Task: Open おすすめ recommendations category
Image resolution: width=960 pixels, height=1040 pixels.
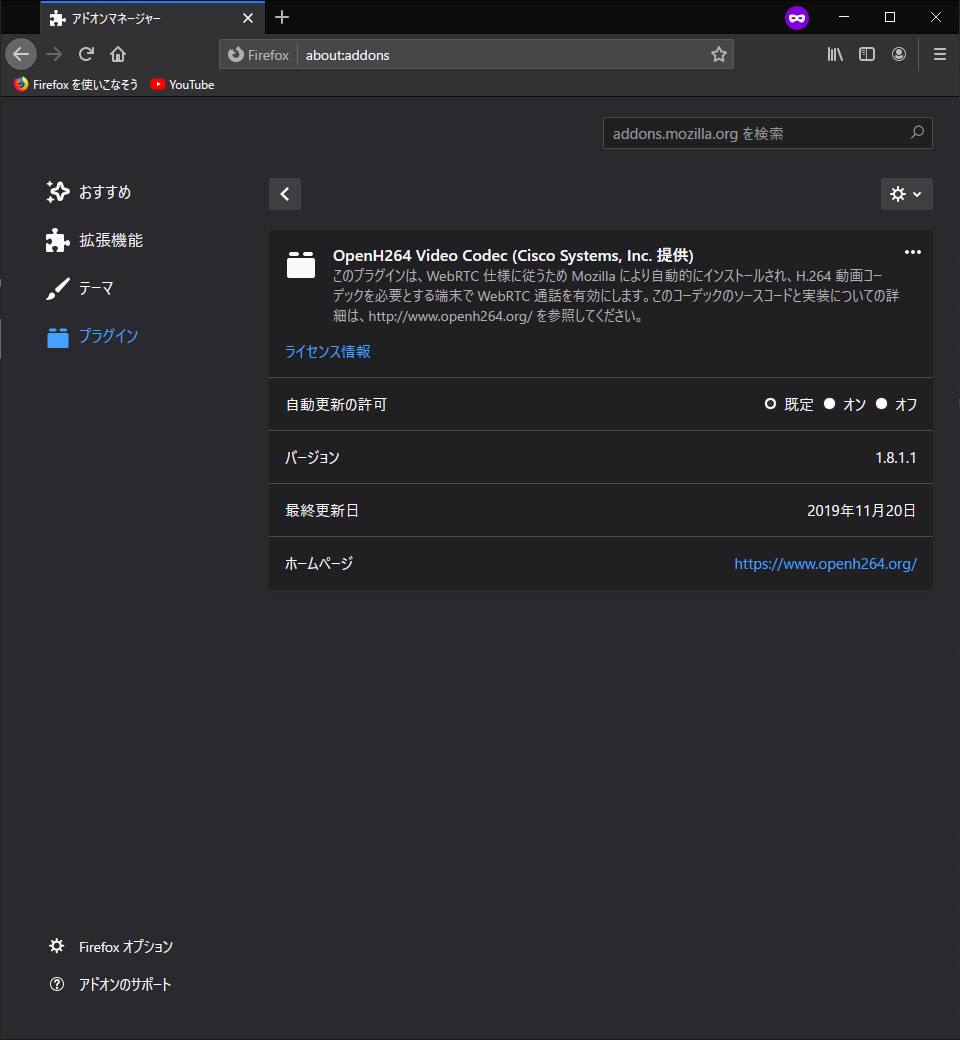Action: coord(89,192)
